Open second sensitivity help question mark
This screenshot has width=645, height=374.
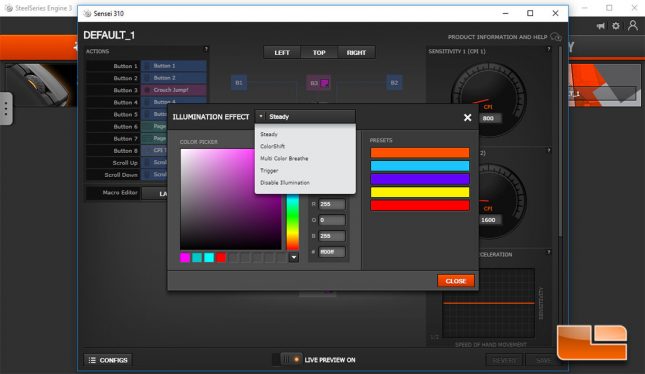coord(548,151)
